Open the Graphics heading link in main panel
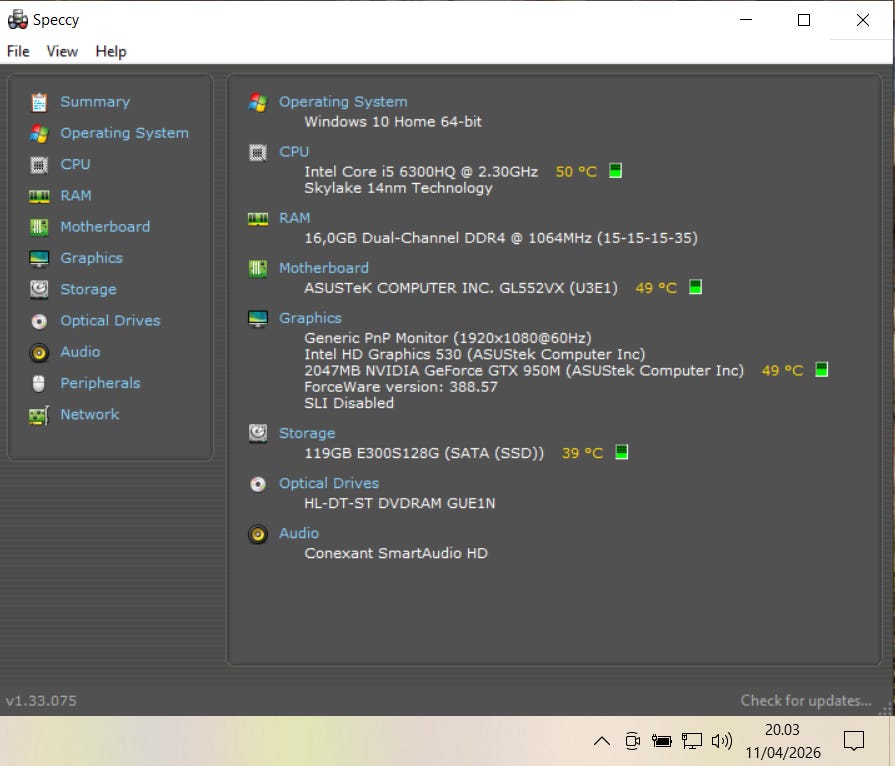The image size is (895, 766). point(310,318)
